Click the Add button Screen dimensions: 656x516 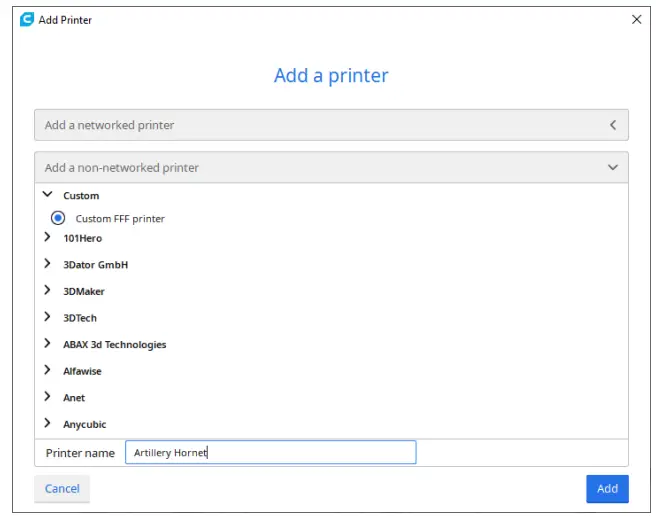607,489
